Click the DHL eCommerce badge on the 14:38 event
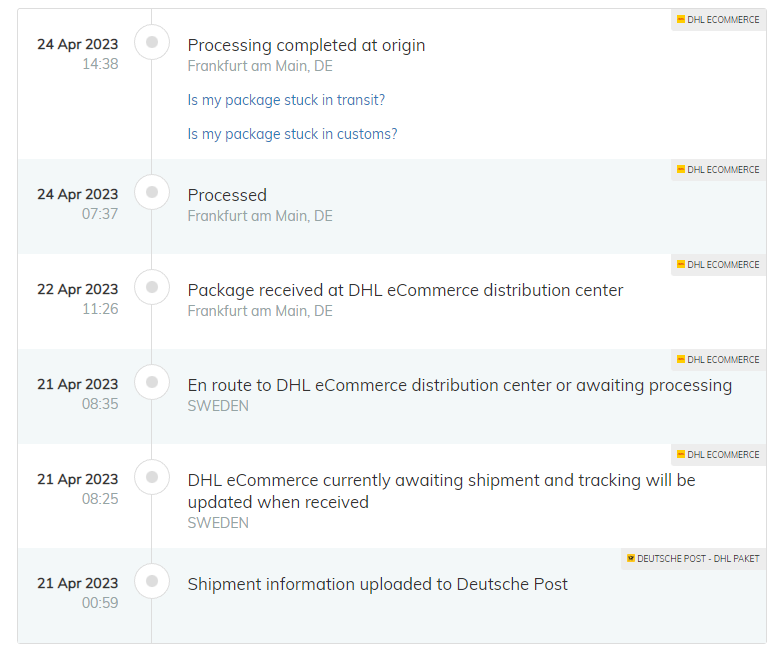Screen dimensions: 783x656 pyautogui.click(x=718, y=20)
